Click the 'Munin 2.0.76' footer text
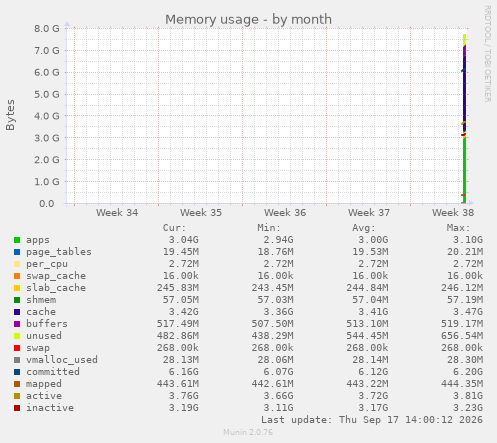Screen dimensions: 497x443 (x=248, y=432)
